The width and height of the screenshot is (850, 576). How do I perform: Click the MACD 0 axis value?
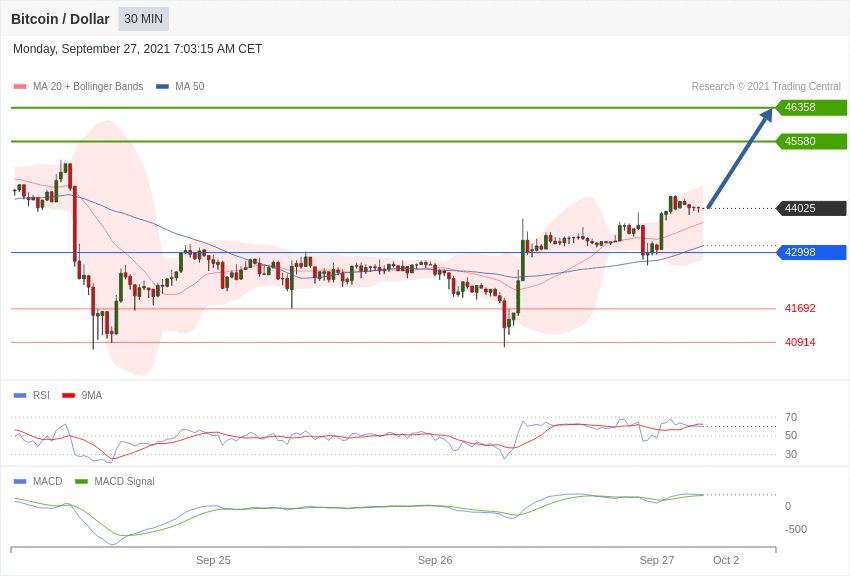(788, 506)
